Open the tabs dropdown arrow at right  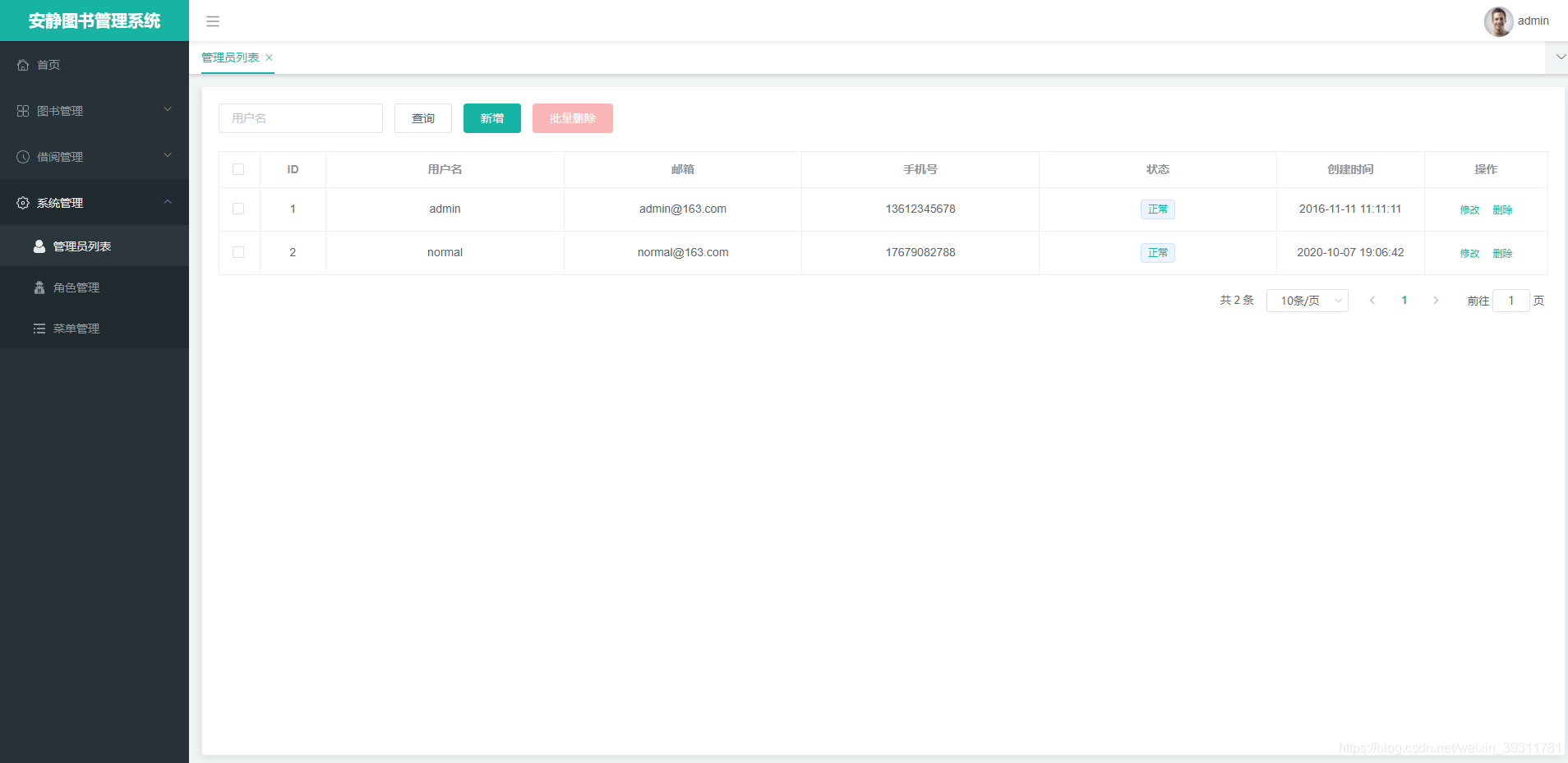coord(1561,57)
